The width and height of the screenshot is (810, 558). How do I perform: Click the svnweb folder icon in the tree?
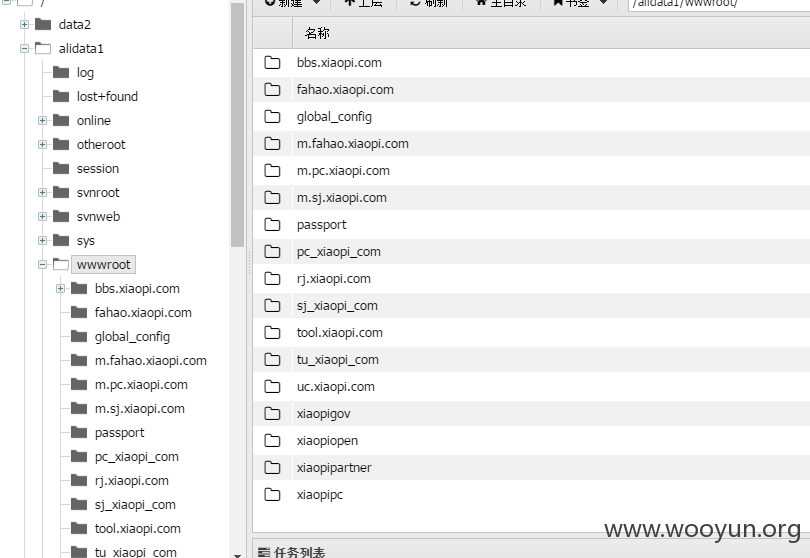pyautogui.click(x=61, y=216)
